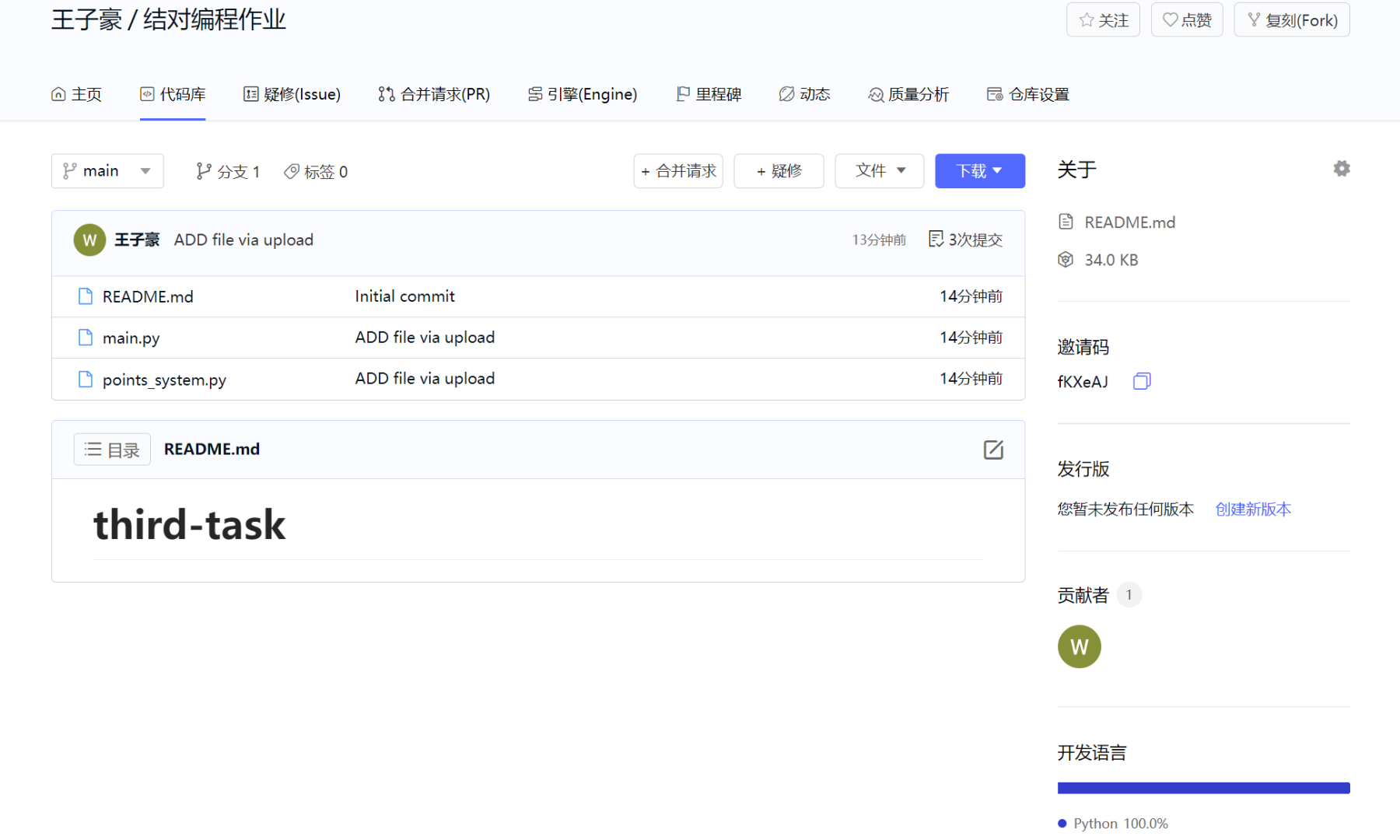Click the edit README pencil icon
The height and width of the screenshot is (840, 1400).
992,450
